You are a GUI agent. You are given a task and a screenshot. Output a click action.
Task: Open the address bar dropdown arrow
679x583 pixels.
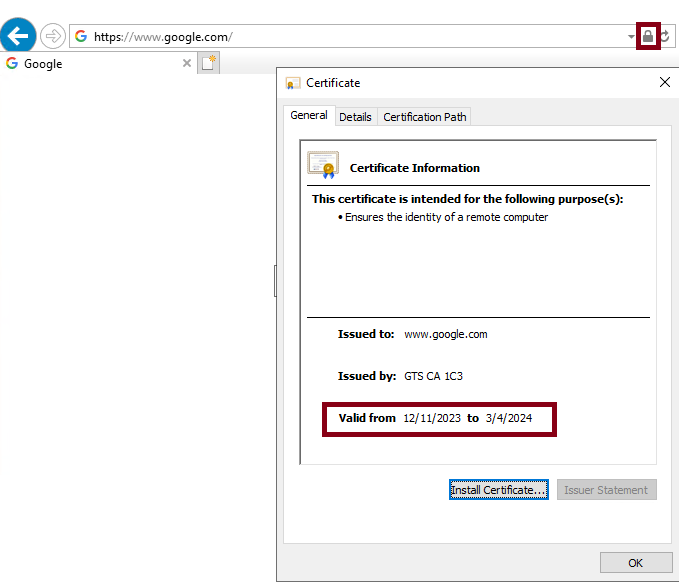point(631,37)
